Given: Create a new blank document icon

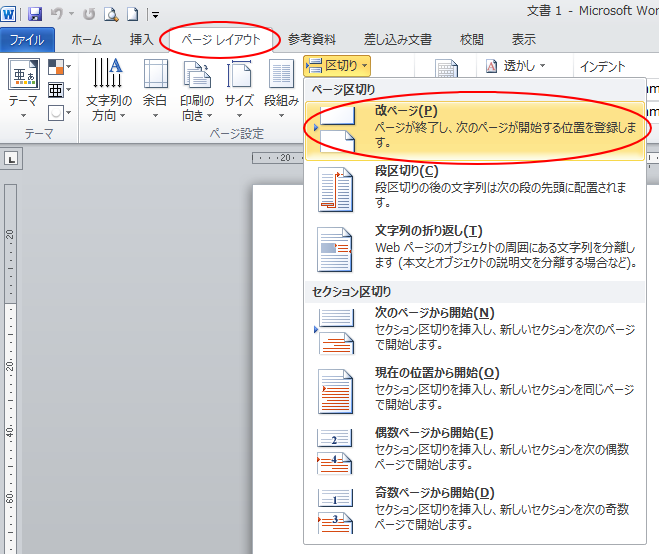Looking at the screenshot, I should click(133, 14).
